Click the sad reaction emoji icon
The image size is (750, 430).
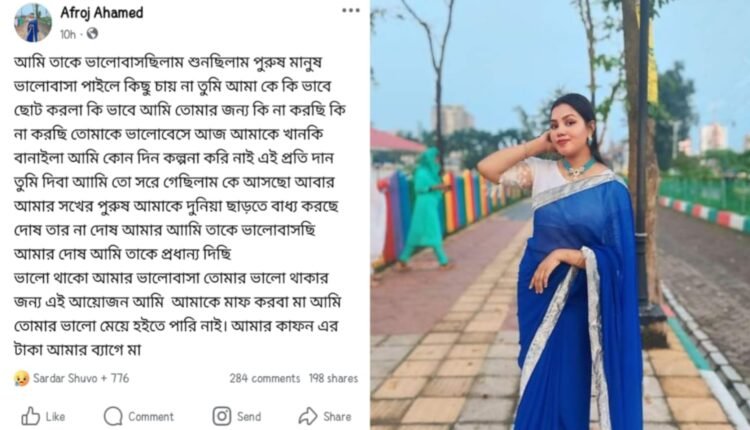[x=21, y=378]
